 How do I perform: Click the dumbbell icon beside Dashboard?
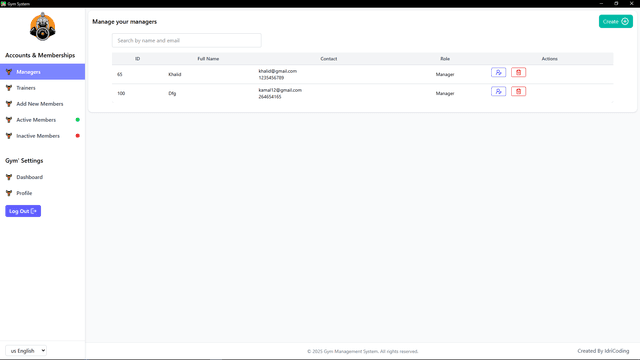tap(9, 177)
